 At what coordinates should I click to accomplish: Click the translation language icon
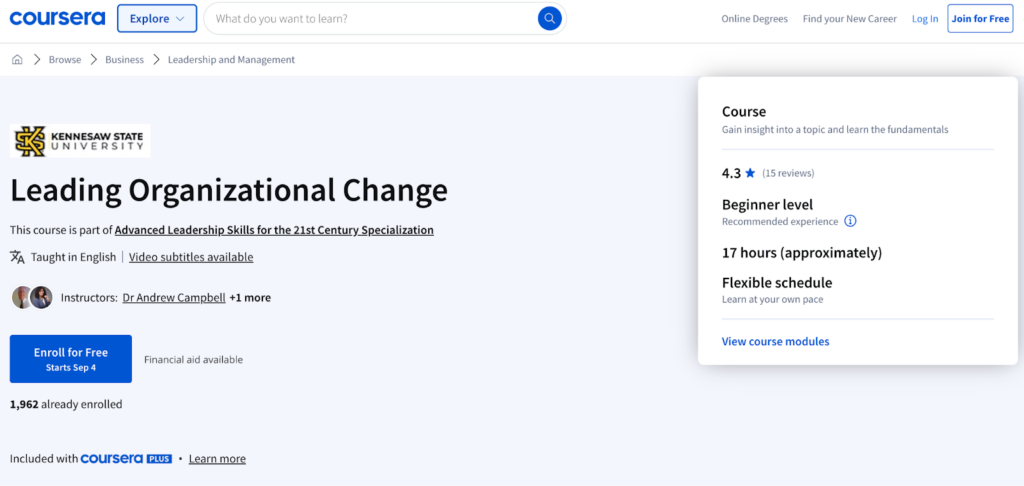[x=18, y=257]
